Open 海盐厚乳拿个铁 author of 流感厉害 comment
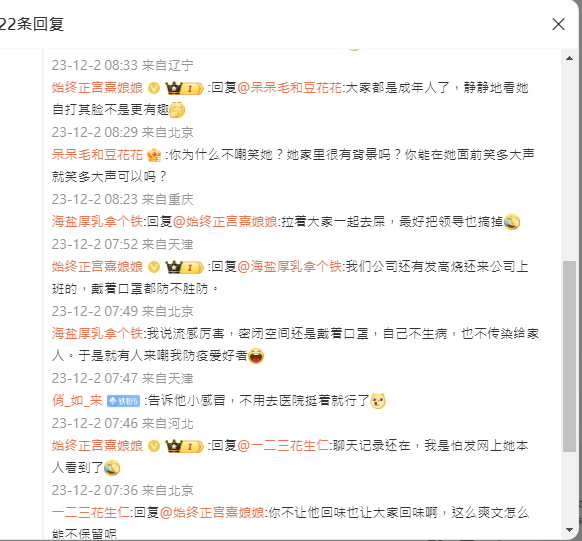Screen dimensions: 582x541 [97, 334]
